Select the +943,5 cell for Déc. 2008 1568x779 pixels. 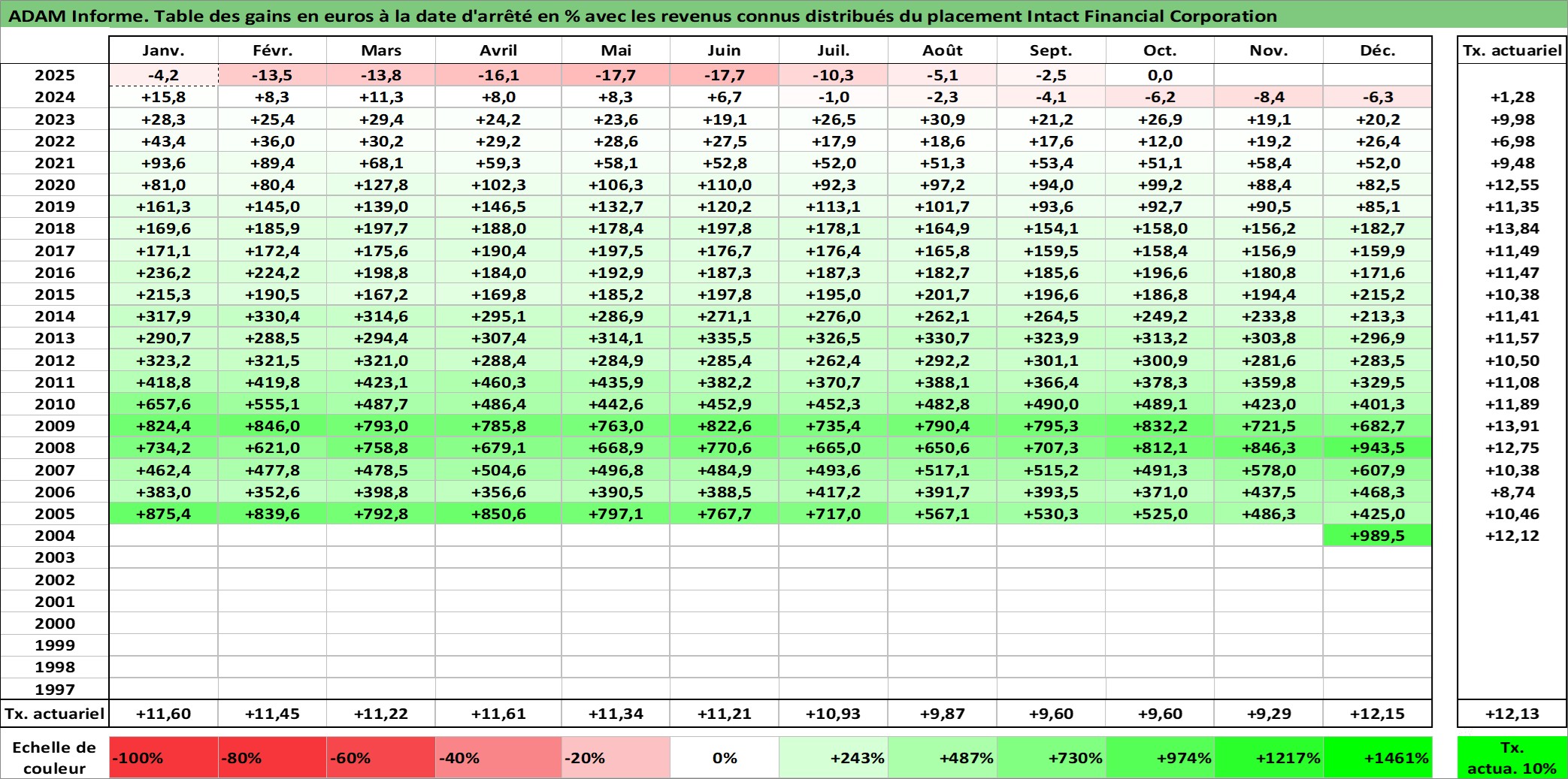pyautogui.click(x=1377, y=448)
